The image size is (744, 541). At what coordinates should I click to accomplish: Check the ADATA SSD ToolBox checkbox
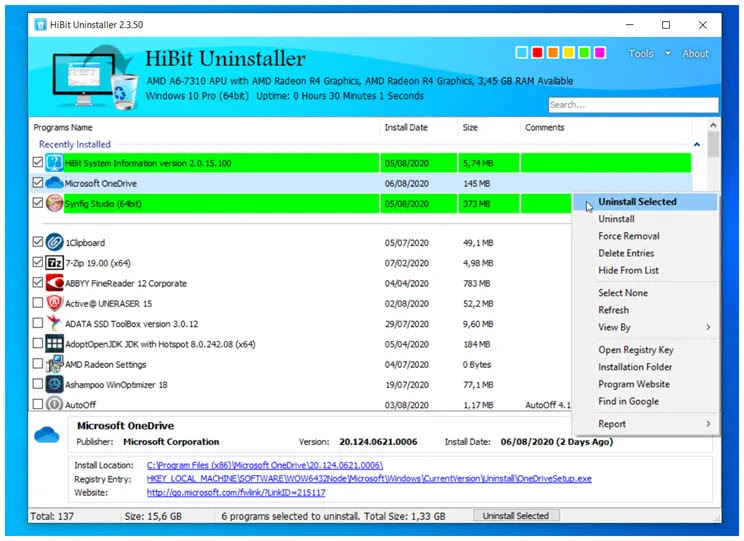click(x=37, y=323)
